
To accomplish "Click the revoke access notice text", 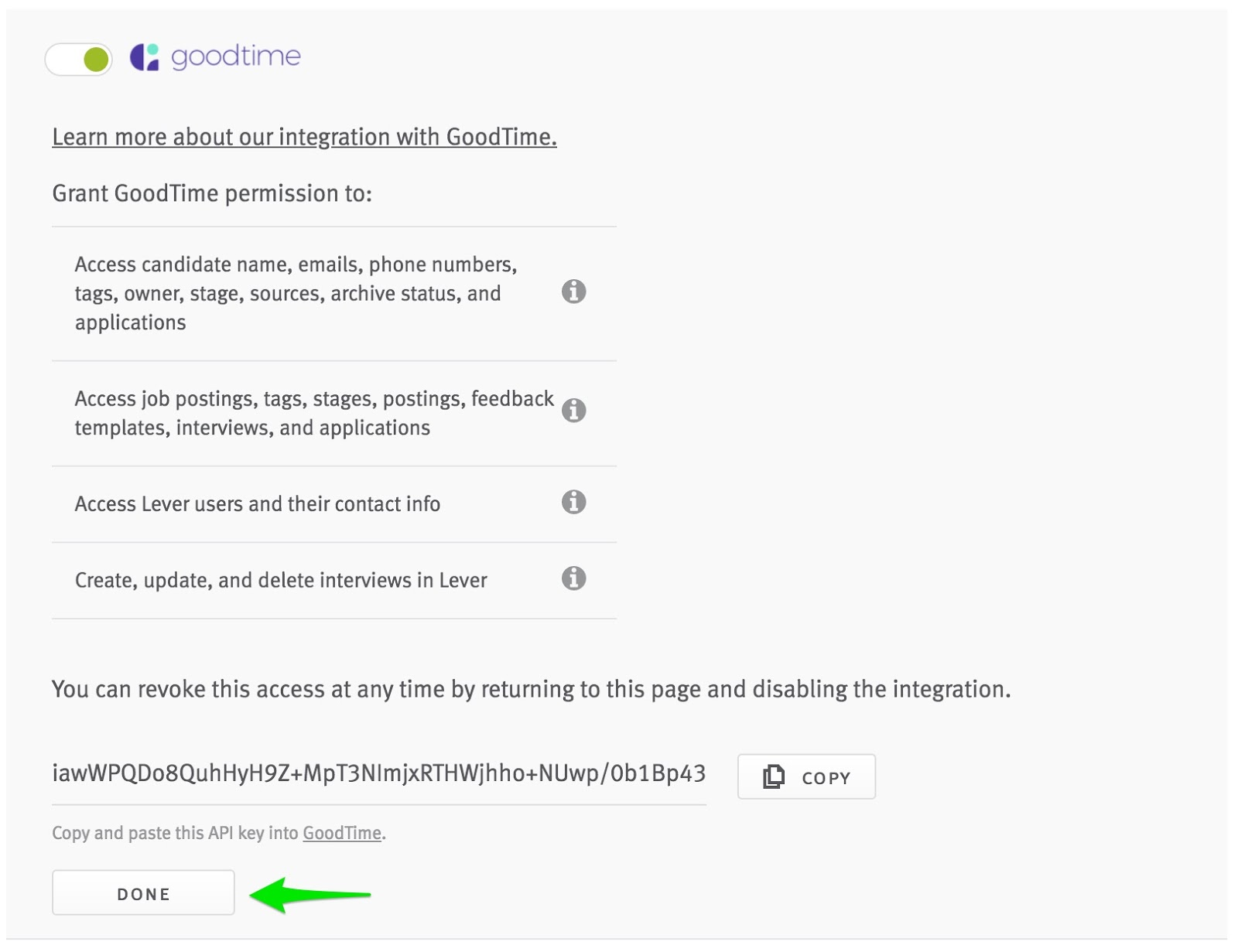I will pyautogui.click(x=531, y=689).
